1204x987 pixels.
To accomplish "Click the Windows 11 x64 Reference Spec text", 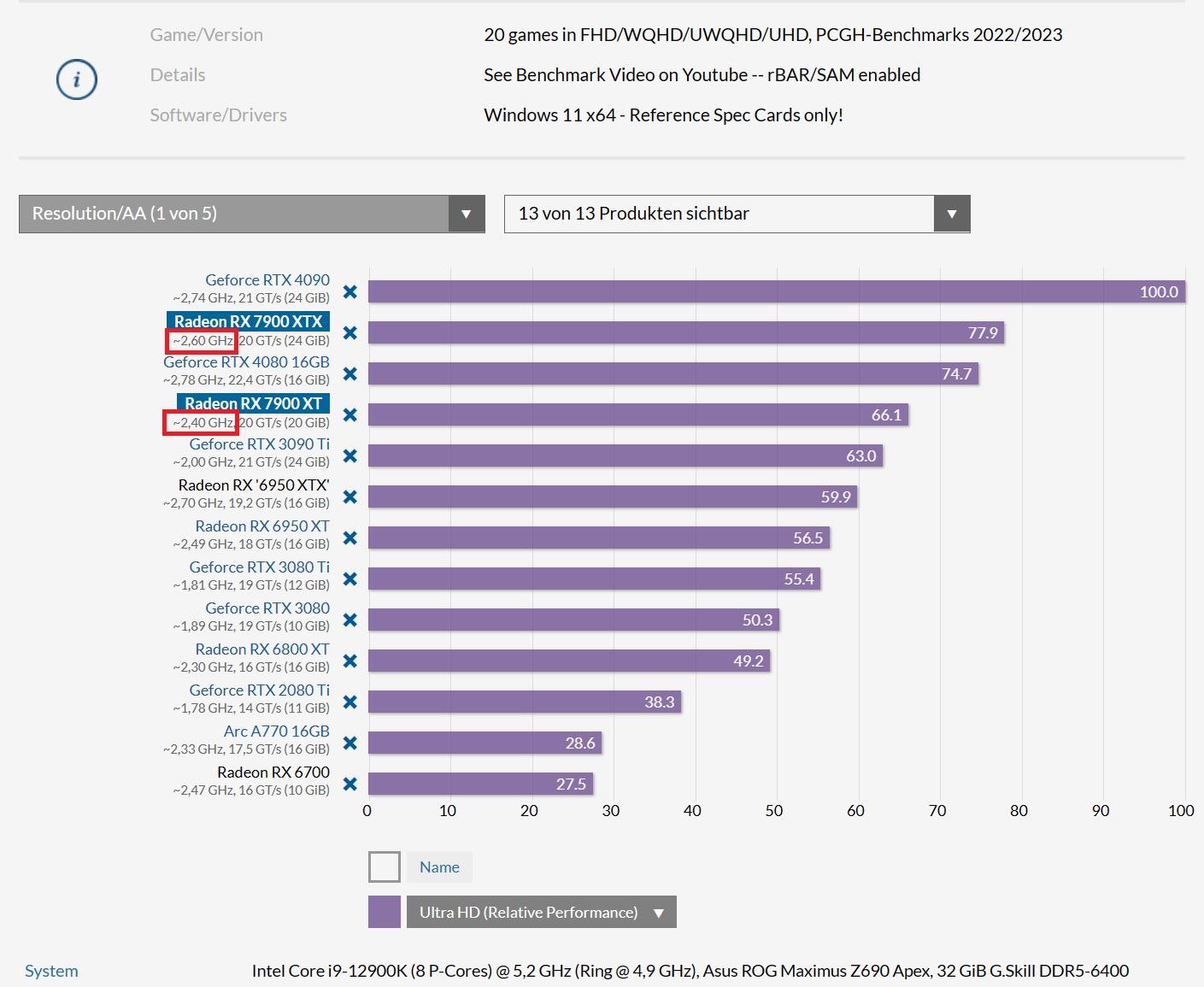I will point(664,115).
